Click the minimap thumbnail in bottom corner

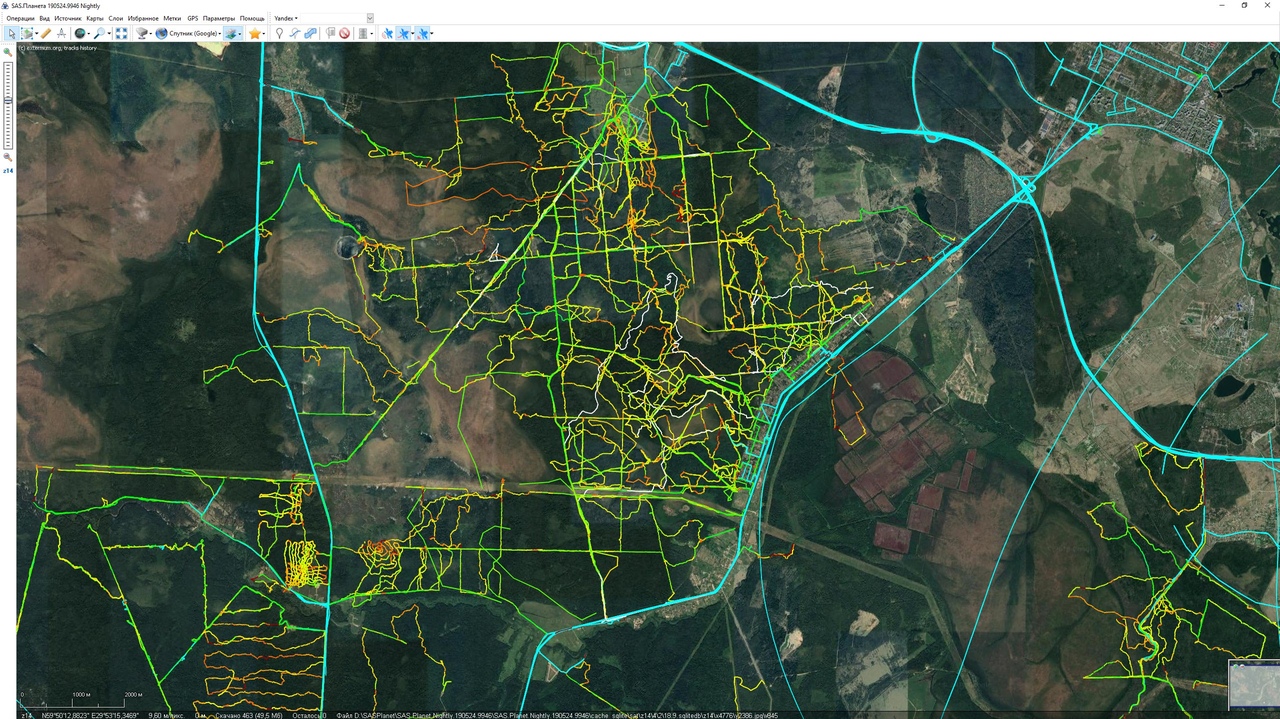(1254, 685)
